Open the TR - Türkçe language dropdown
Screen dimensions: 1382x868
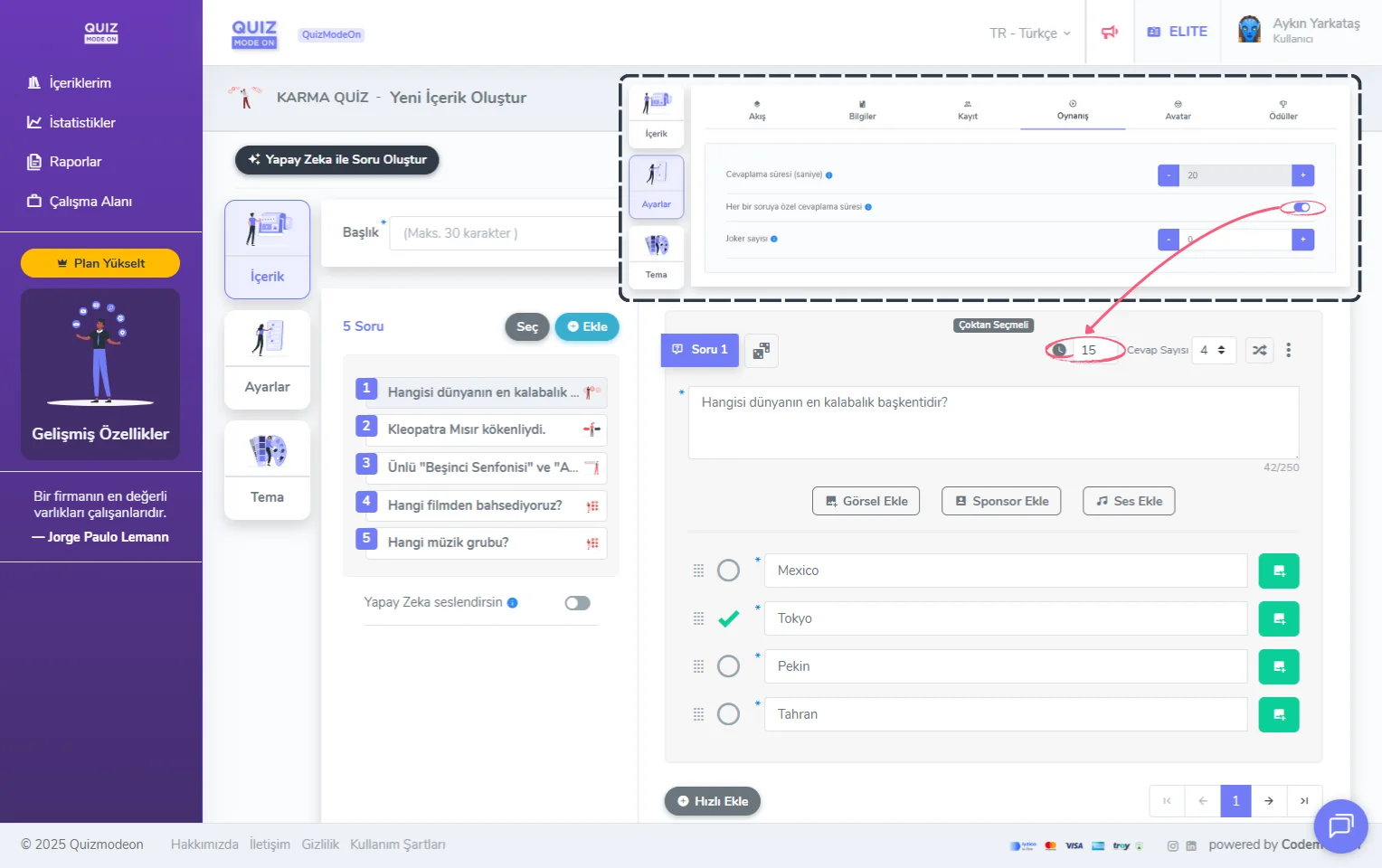pyautogui.click(x=1029, y=33)
